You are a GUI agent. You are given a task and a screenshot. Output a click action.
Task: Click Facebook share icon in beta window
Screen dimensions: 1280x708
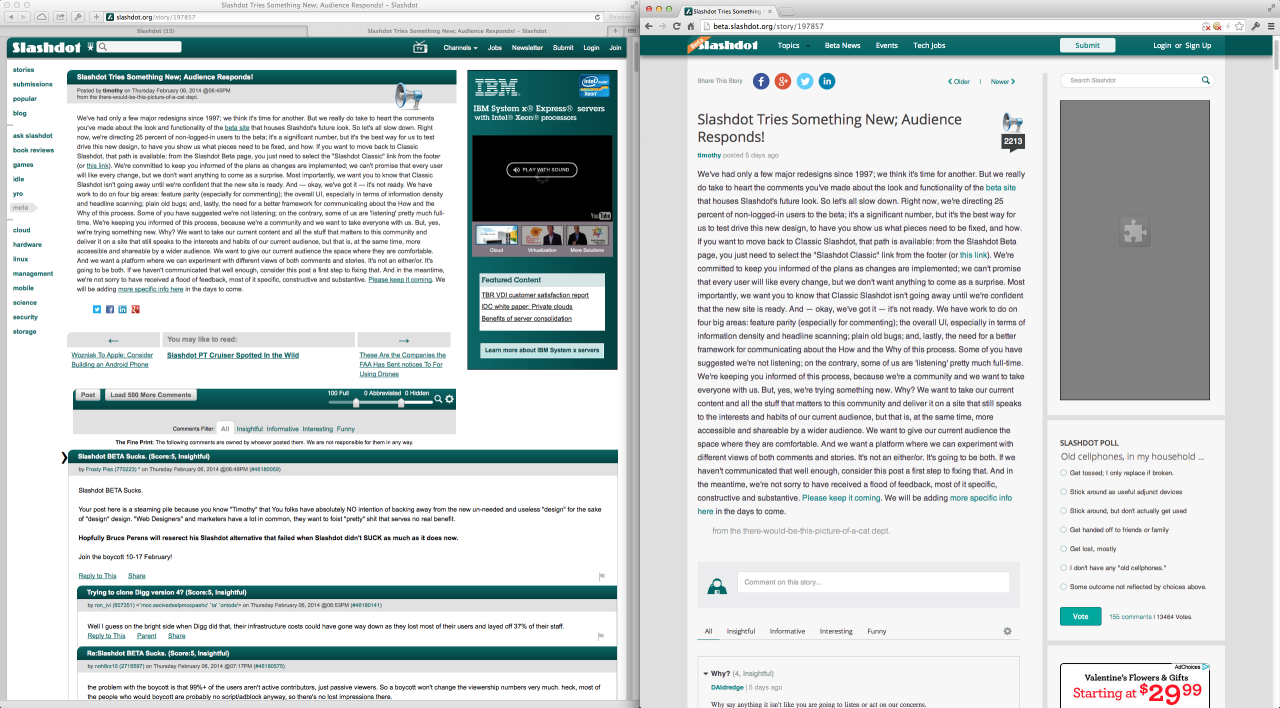click(761, 81)
